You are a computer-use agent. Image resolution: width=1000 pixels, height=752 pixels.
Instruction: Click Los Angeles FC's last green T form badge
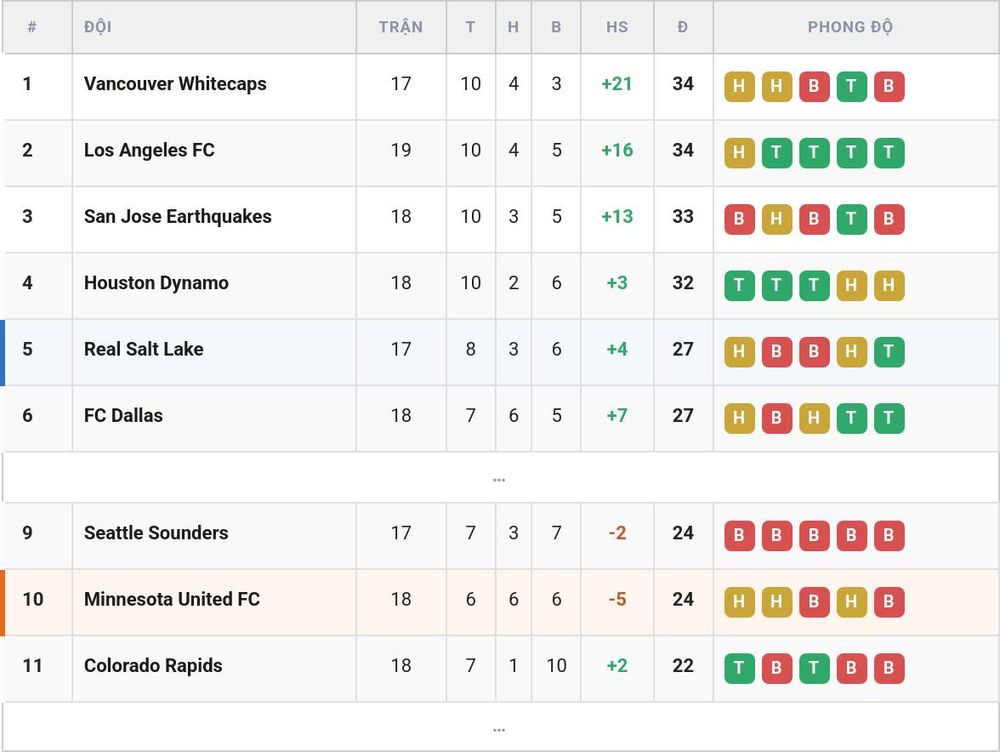[x=888, y=152]
